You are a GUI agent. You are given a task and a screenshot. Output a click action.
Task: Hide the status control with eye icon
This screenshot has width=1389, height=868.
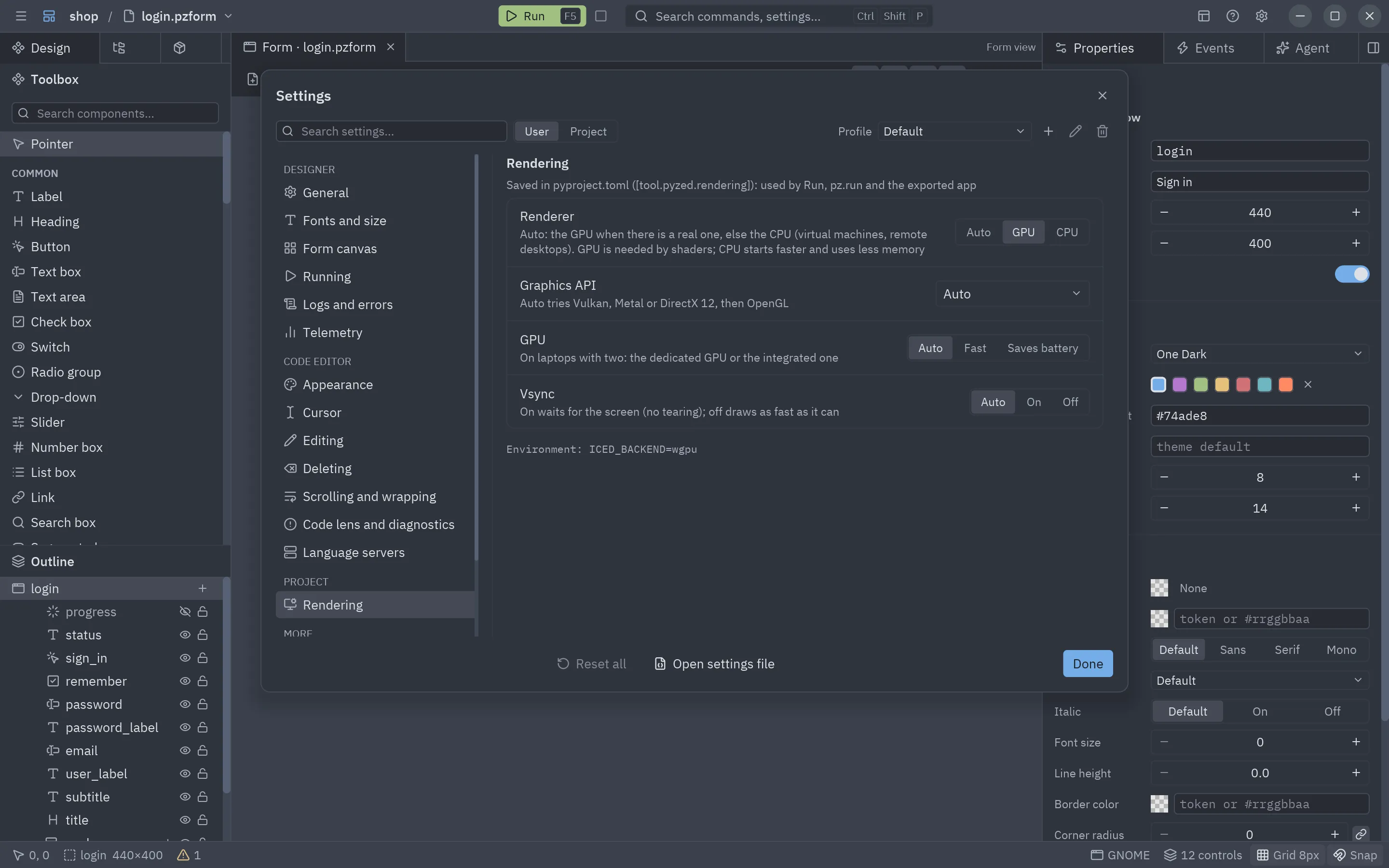tap(185, 635)
